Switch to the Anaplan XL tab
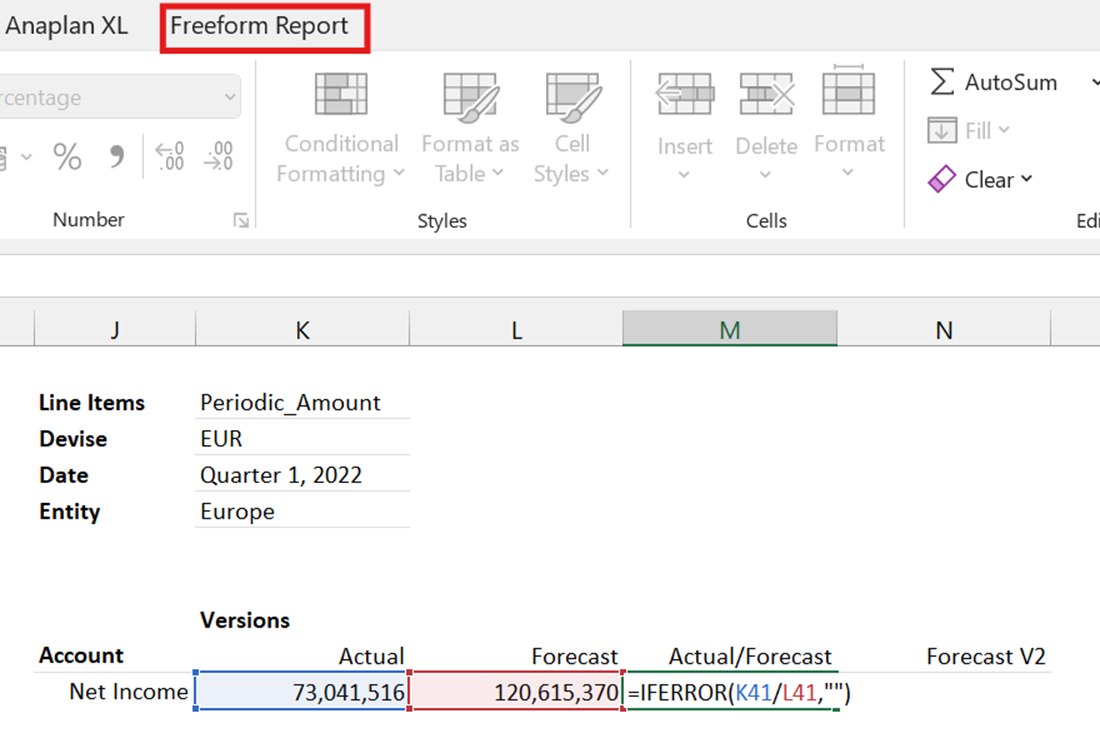Viewport: 1100px width, 753px height. click(x=66, y=26)
